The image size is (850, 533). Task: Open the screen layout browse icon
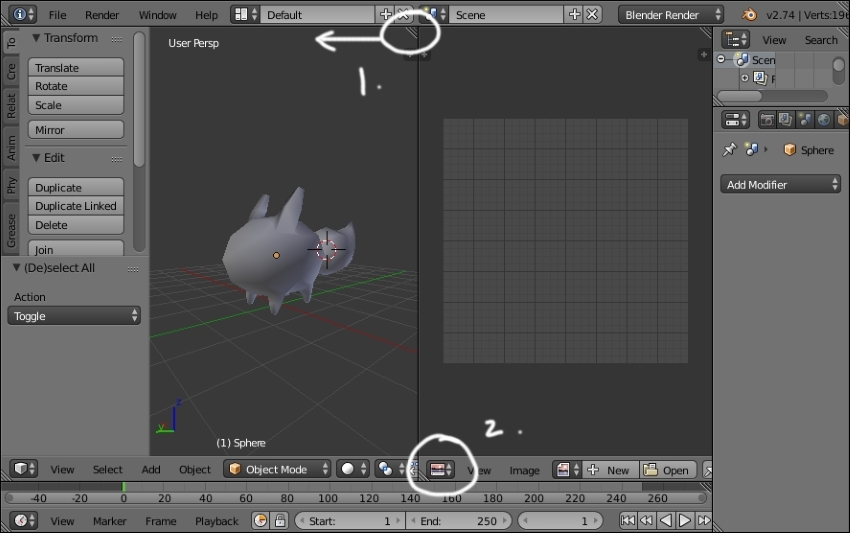point(245,15)
